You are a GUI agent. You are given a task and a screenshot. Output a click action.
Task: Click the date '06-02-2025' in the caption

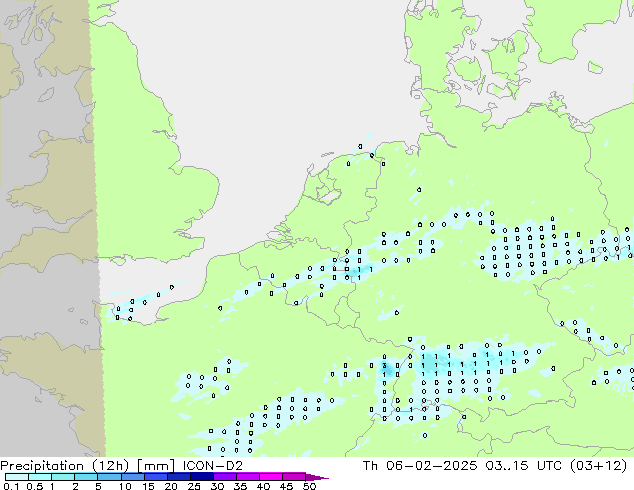point(431,466)
